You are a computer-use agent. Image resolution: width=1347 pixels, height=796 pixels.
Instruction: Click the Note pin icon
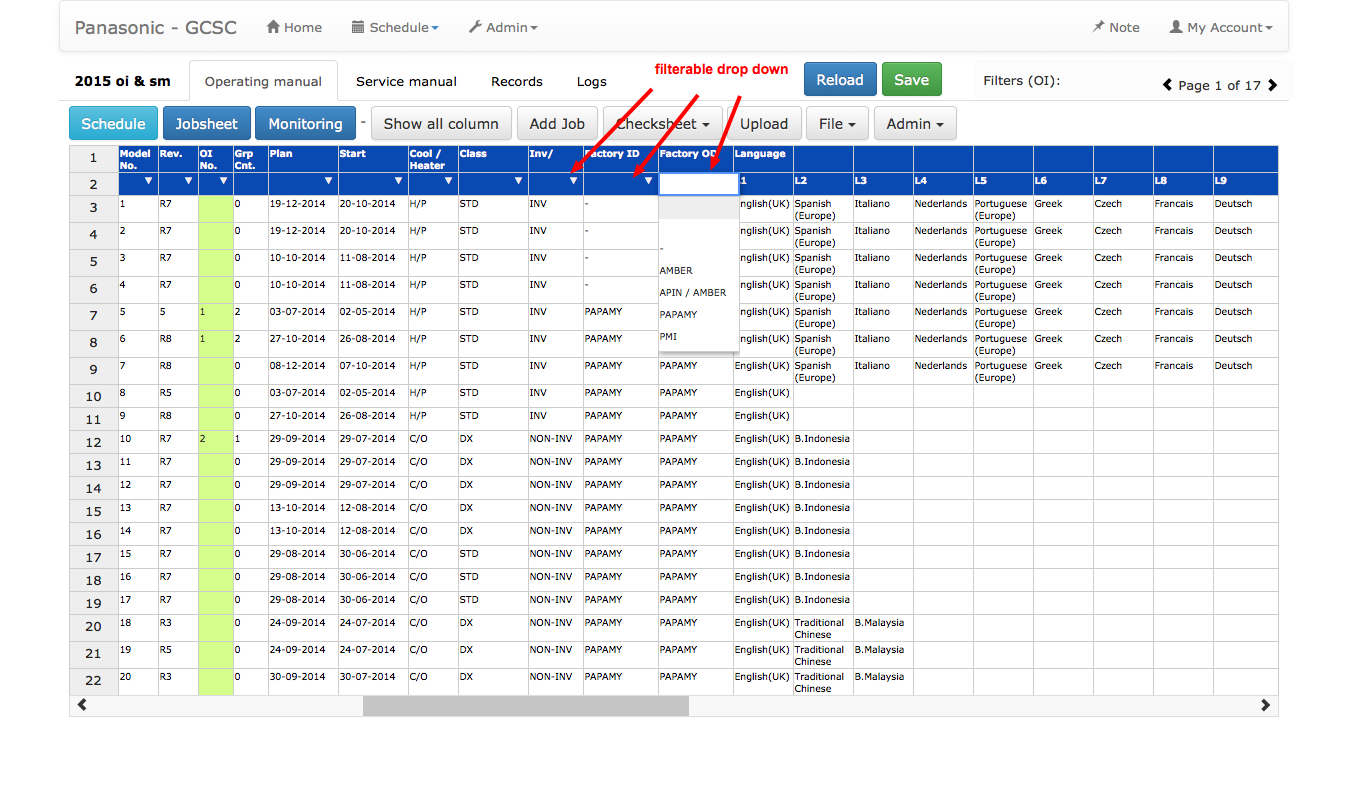coord(1099,28)
